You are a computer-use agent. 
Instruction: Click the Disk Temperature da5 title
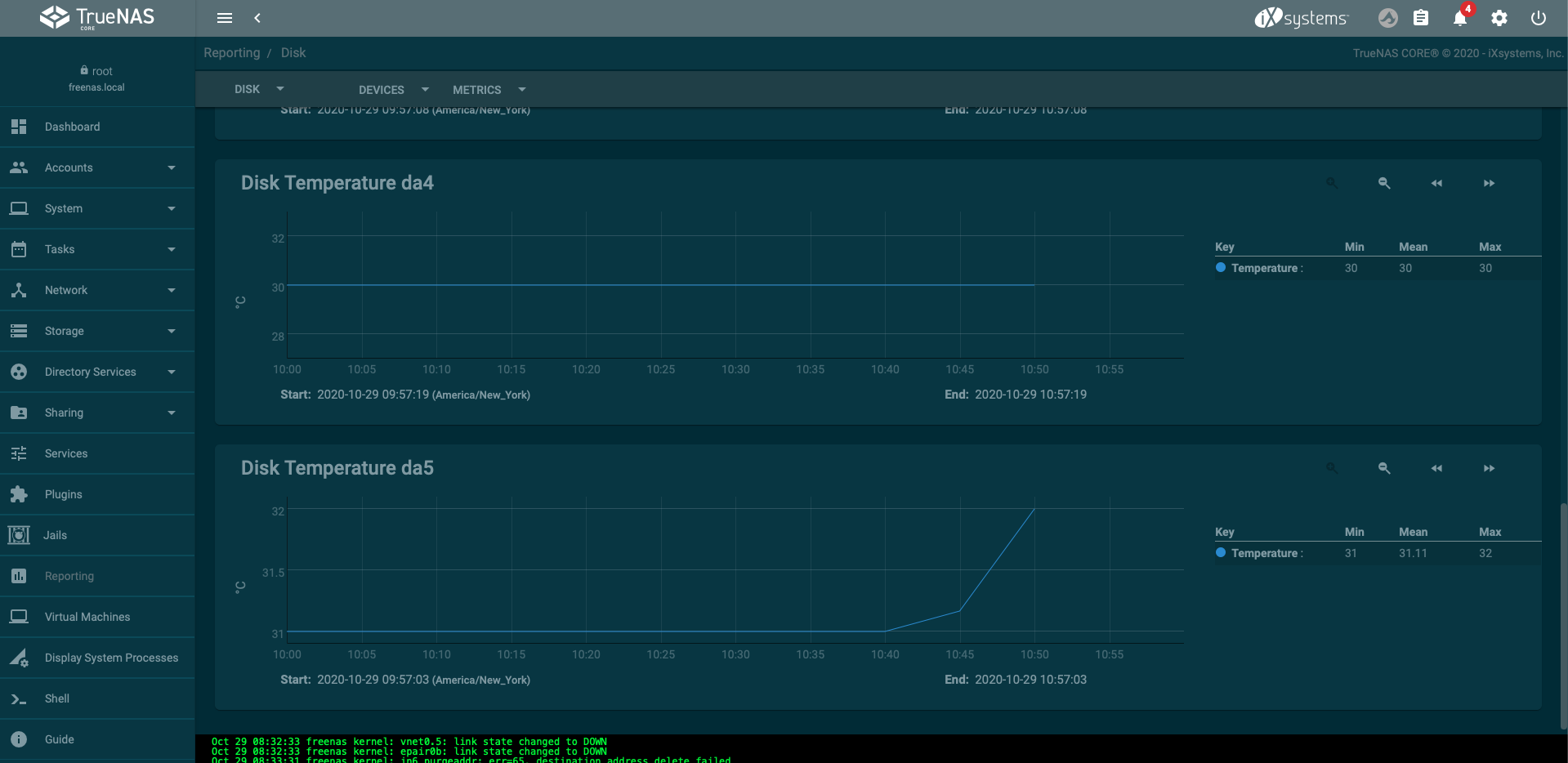337,468
